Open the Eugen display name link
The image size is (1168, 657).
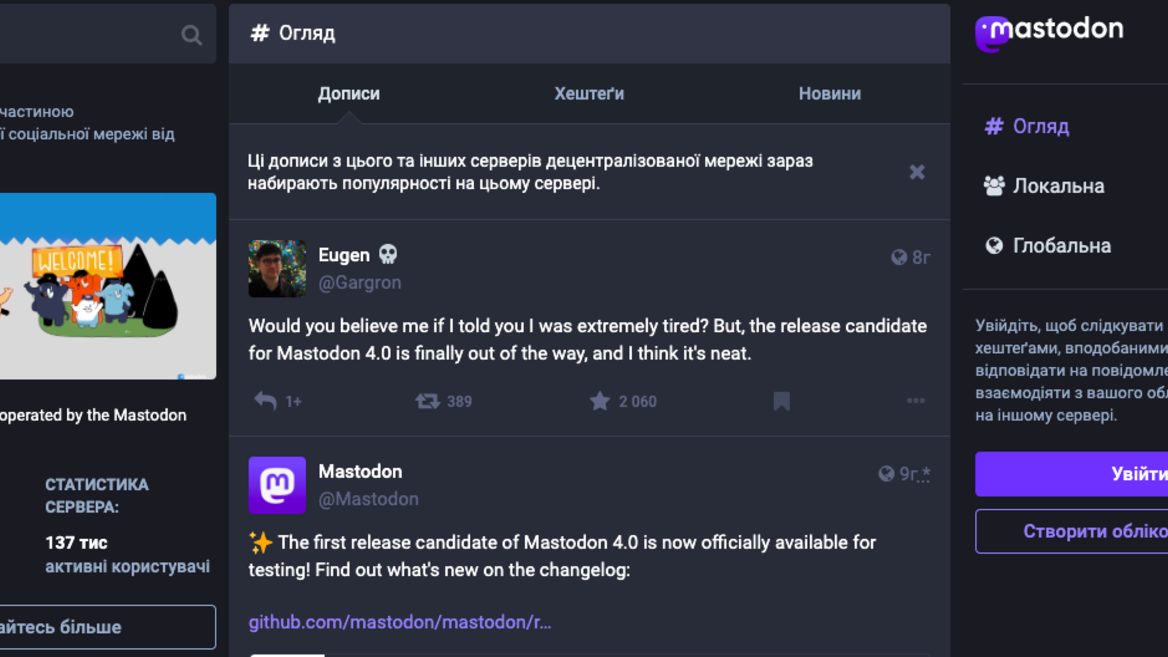(x=343, y=255)
